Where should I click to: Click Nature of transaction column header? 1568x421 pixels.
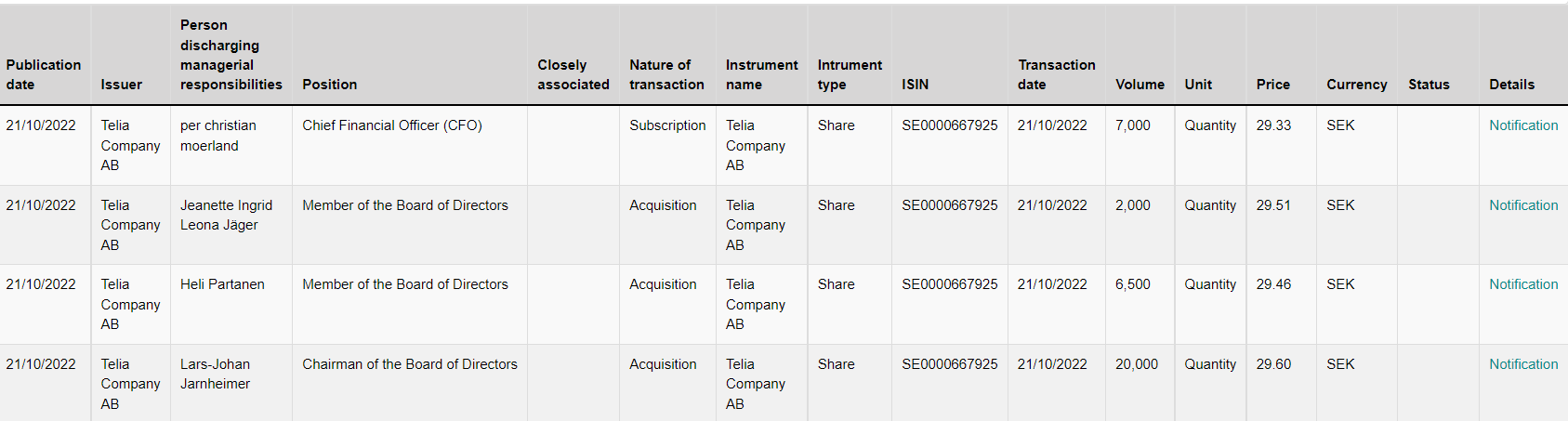tap(666, 74)
